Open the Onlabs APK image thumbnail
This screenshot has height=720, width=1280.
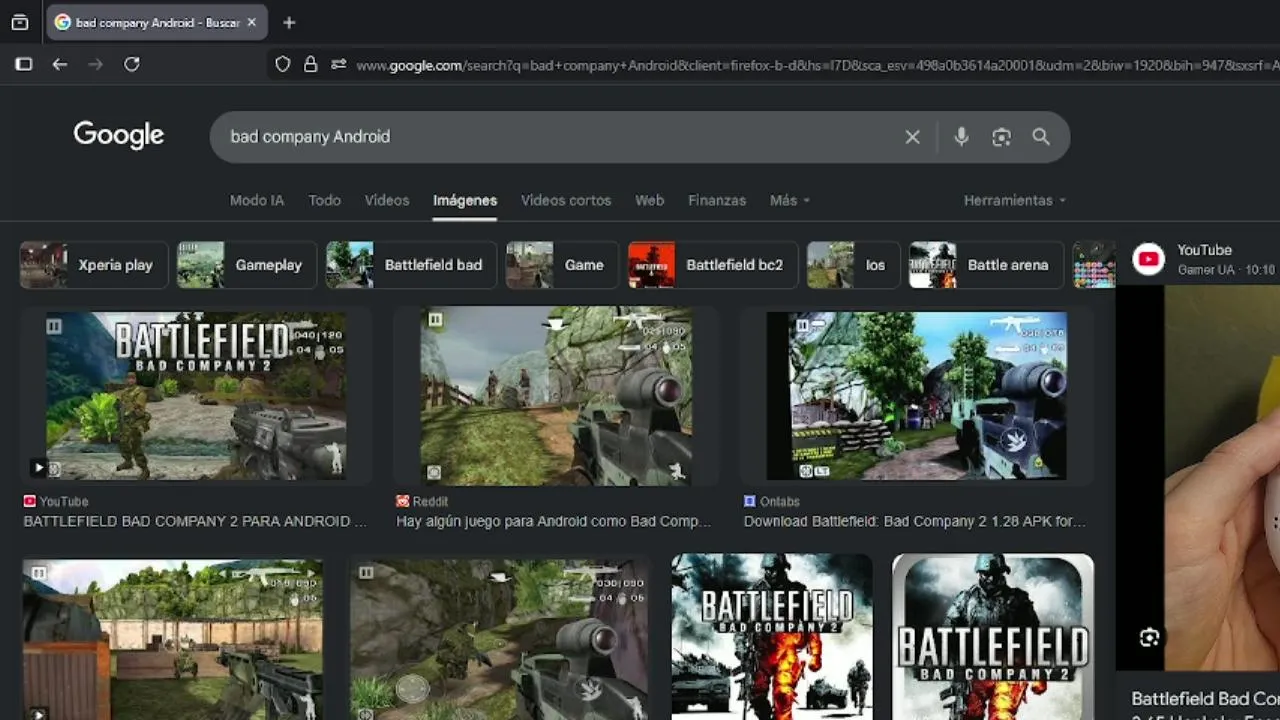pos(916,396)
